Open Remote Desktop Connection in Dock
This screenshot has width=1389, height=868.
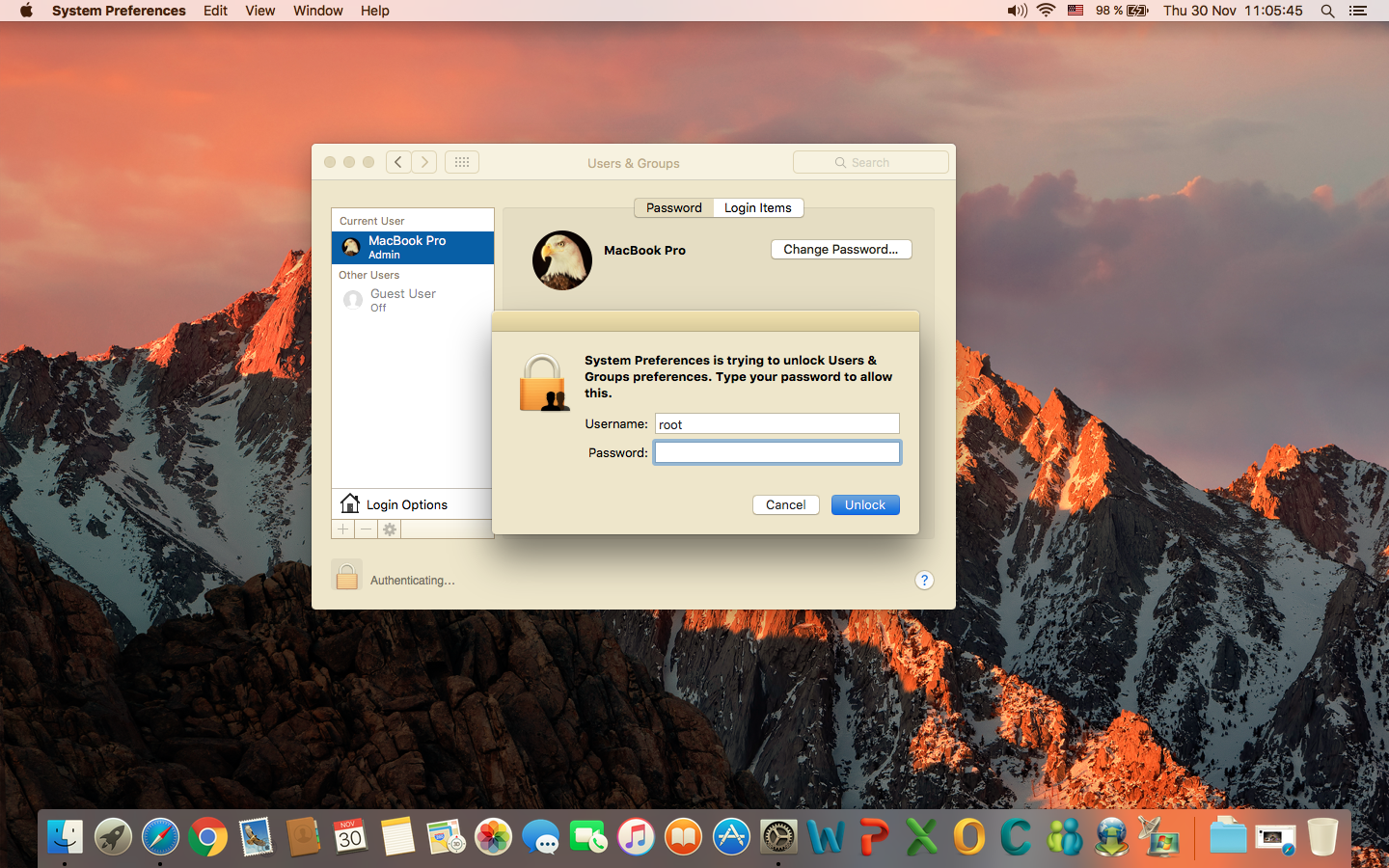coord(1159,836)
